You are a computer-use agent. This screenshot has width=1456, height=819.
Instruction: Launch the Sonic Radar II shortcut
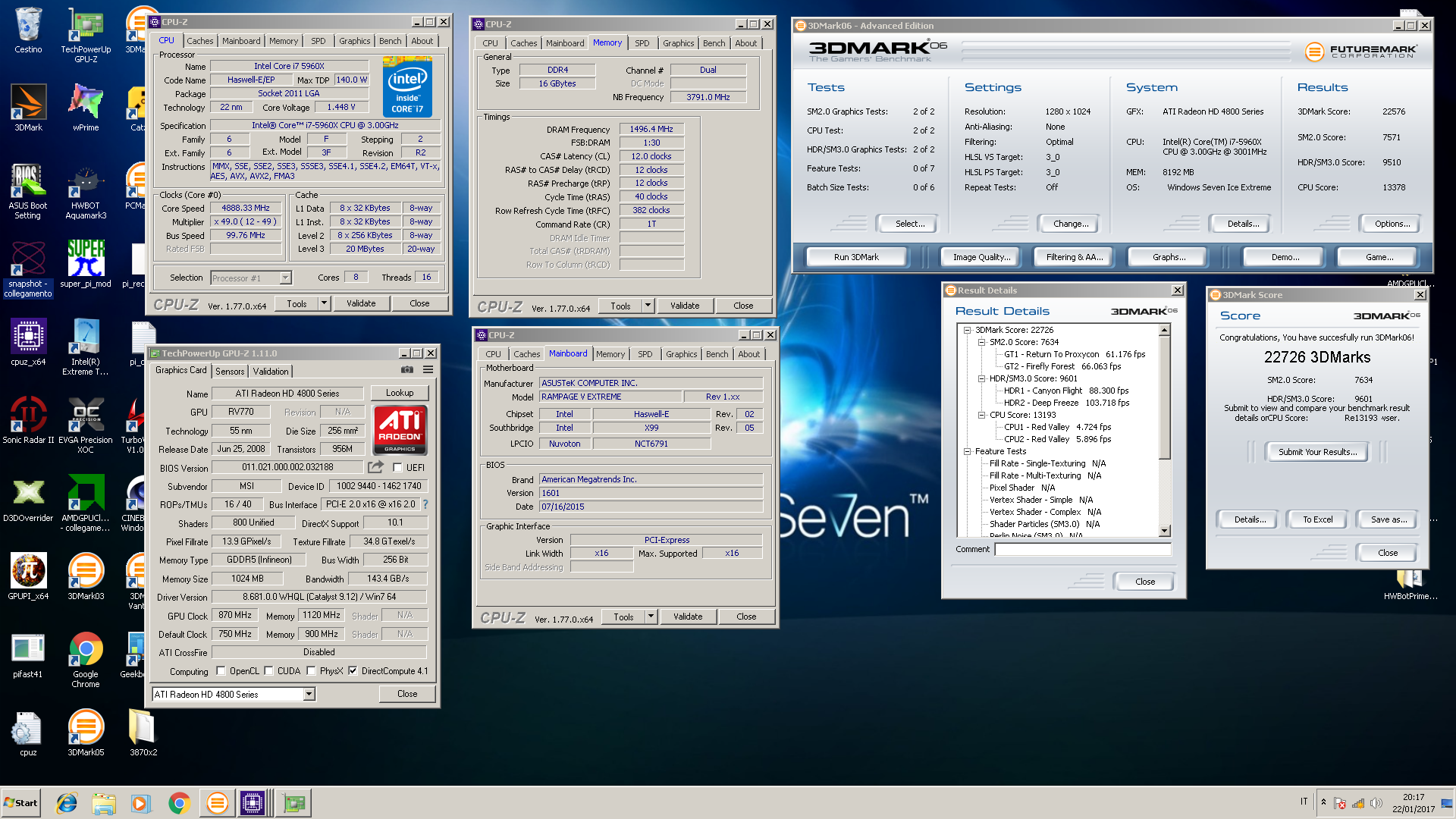pos(28,420)
